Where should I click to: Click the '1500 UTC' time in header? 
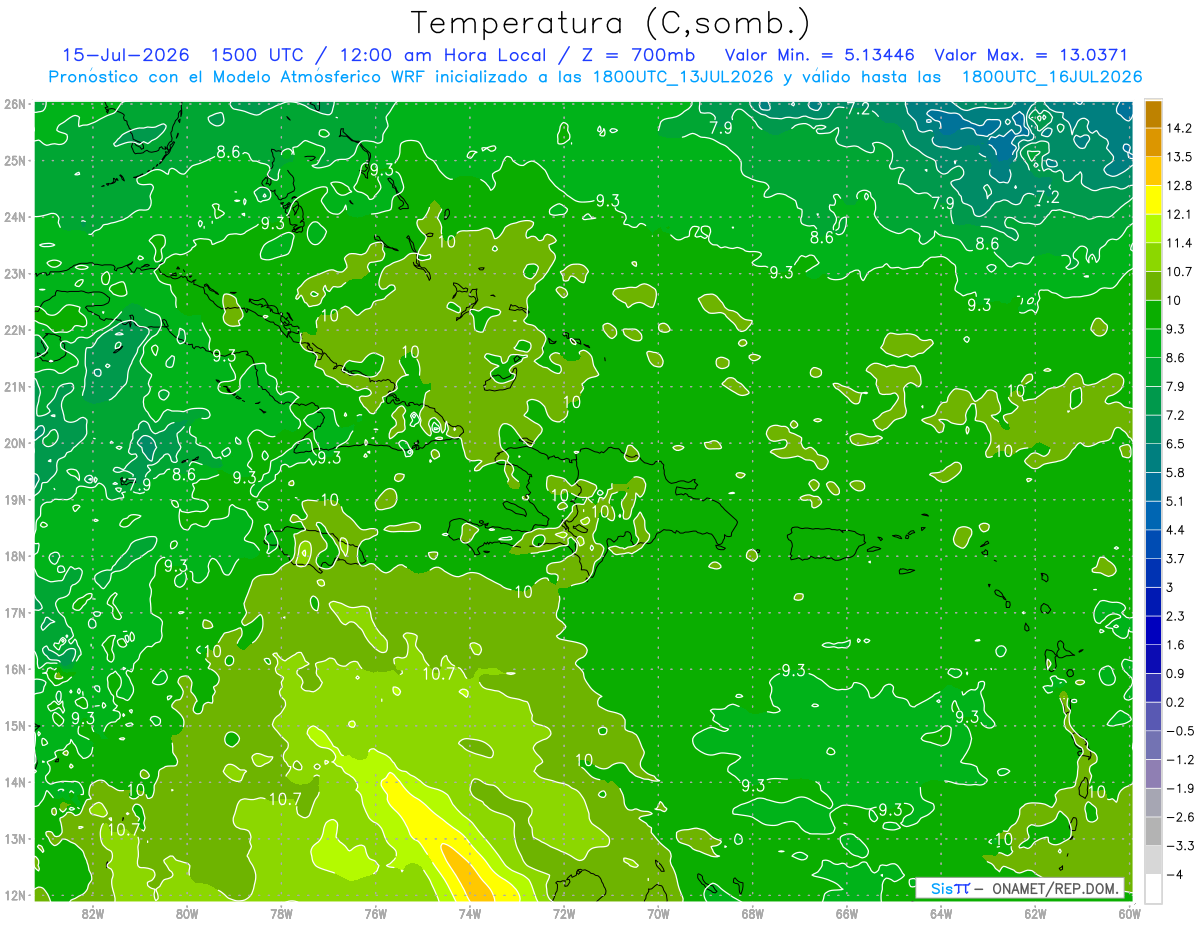click(x=258, y=54)
